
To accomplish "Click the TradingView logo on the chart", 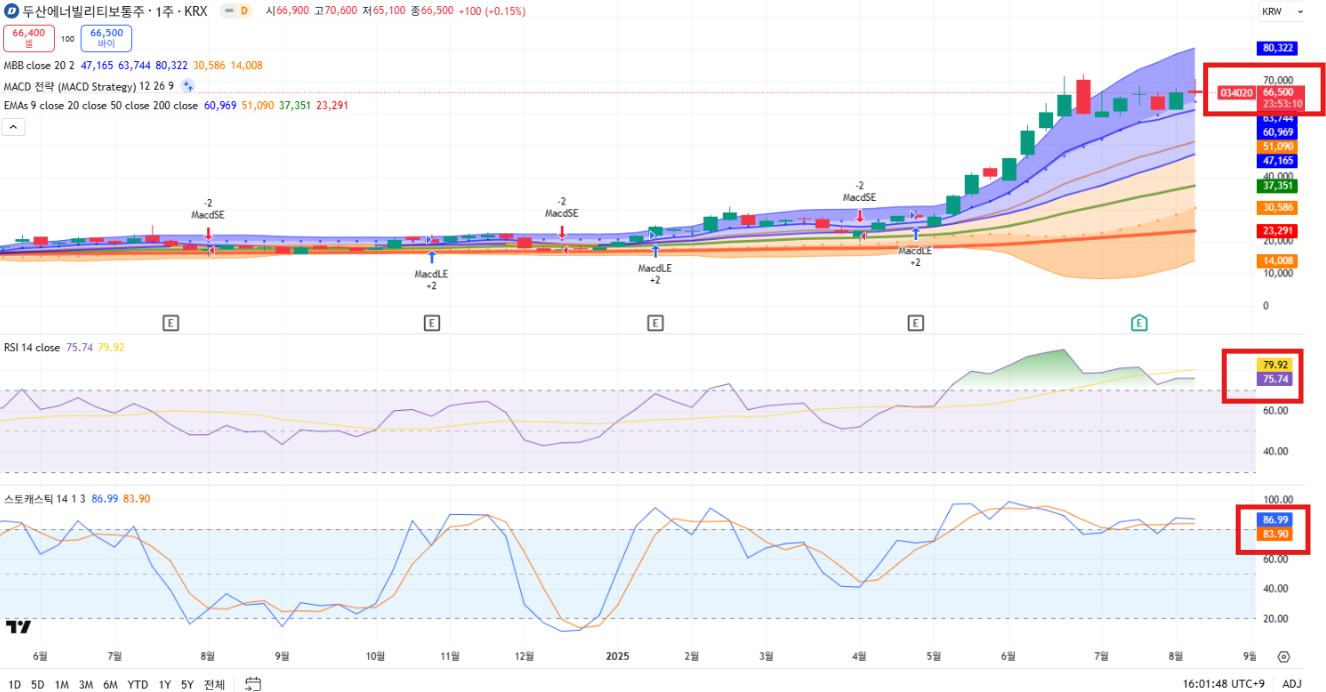I will point(18,627).
